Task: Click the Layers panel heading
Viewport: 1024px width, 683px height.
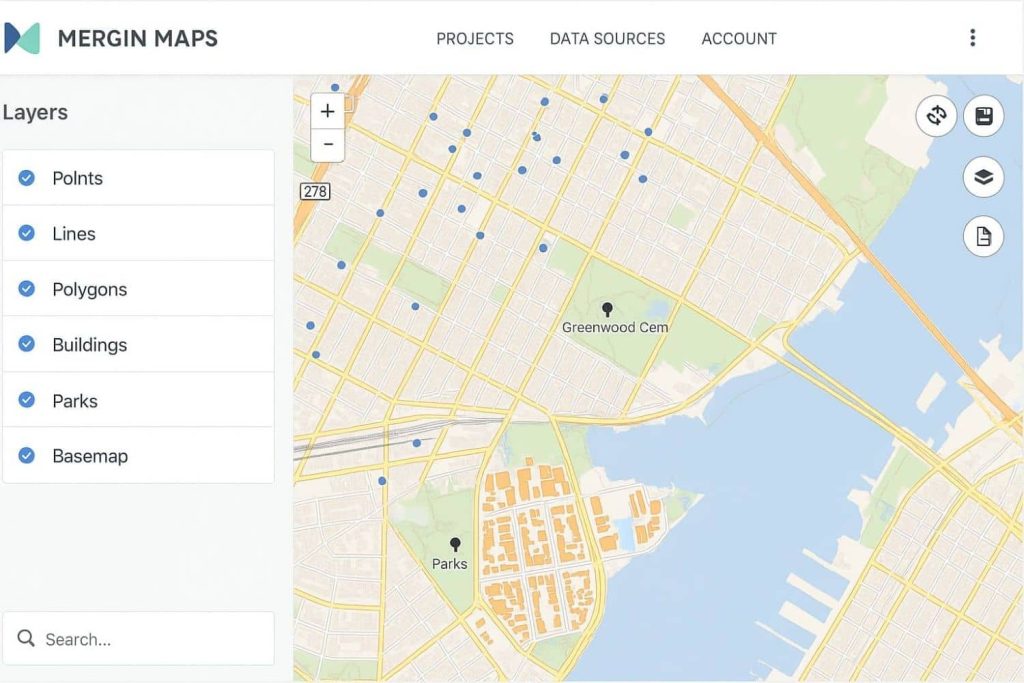Action: coord(35,112)
